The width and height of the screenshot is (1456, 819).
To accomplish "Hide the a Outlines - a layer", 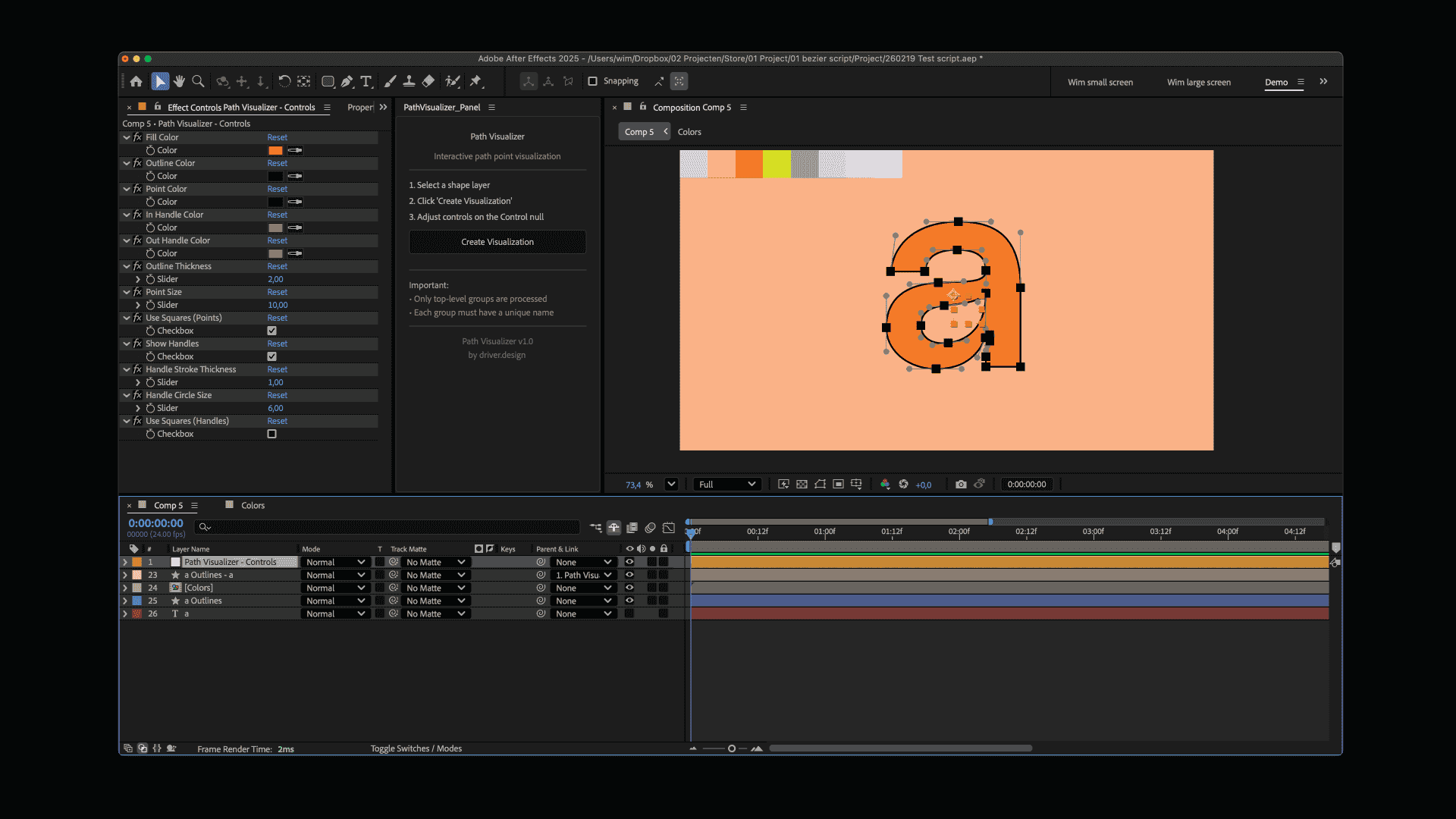I will 629,575.
